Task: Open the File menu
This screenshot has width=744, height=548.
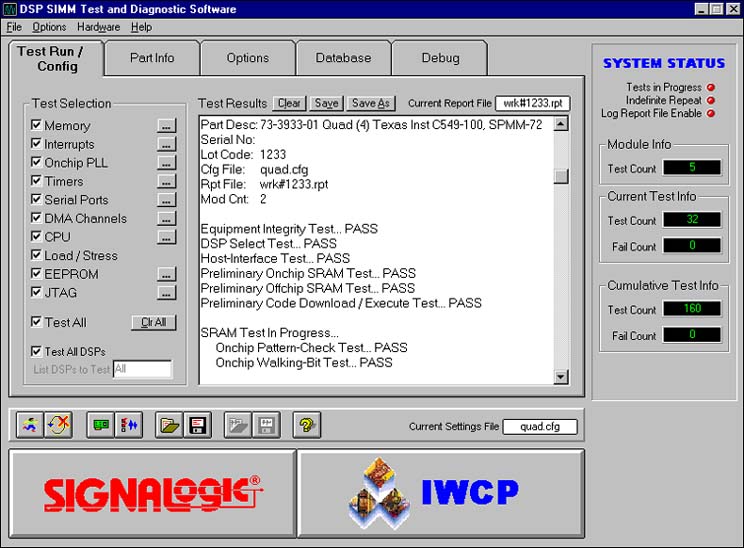Action: (14, 27)
